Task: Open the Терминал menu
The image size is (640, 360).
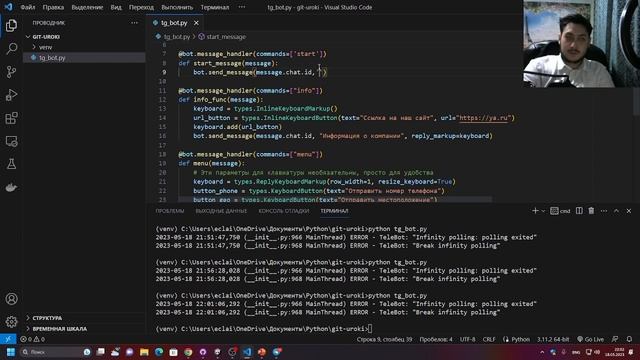Action: pos(215,7)
